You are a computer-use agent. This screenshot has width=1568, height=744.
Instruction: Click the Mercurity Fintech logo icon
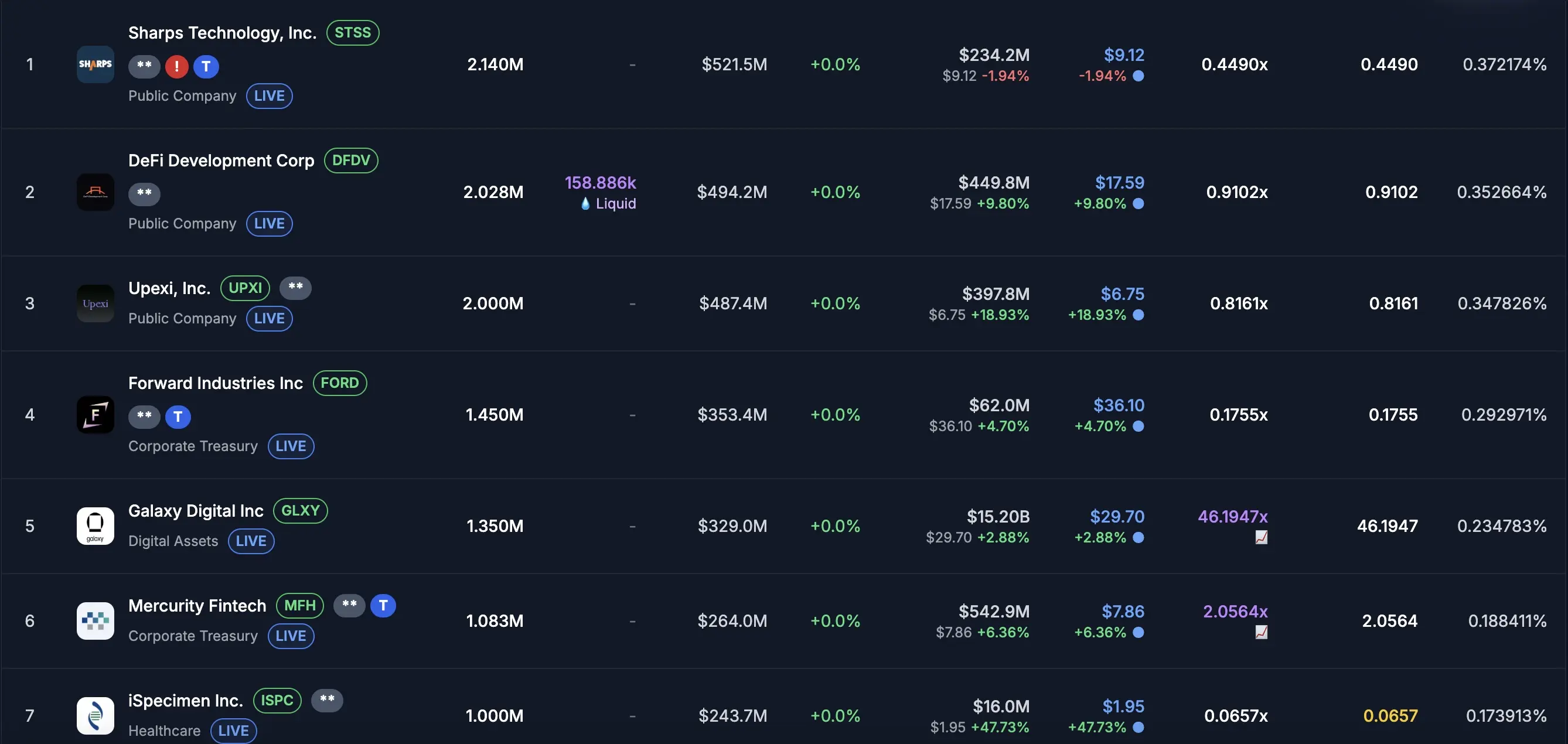(x=95, y=621)
